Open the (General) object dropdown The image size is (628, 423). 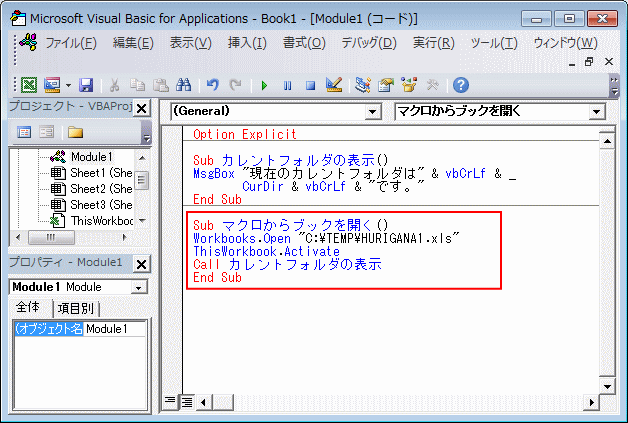pos(372,111)
